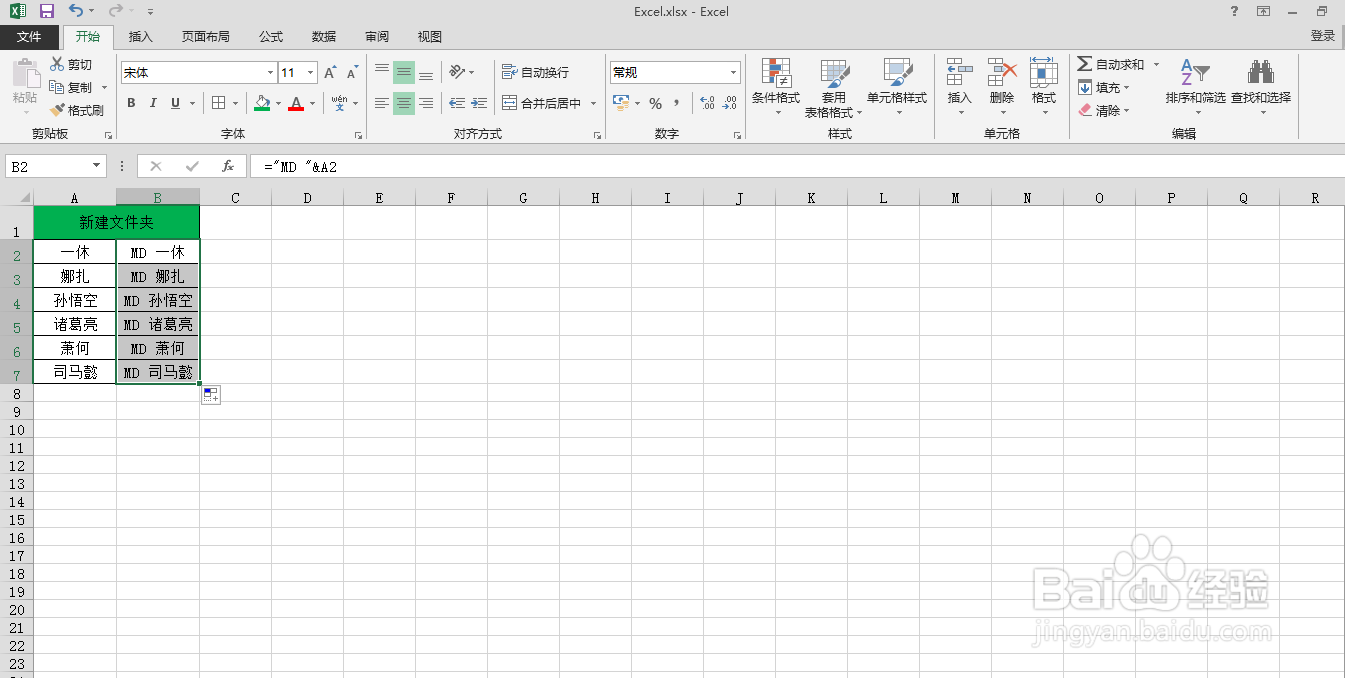Click the Insert cells (插入) icon
Screen dimensions: 1345x678
(960, 73)
